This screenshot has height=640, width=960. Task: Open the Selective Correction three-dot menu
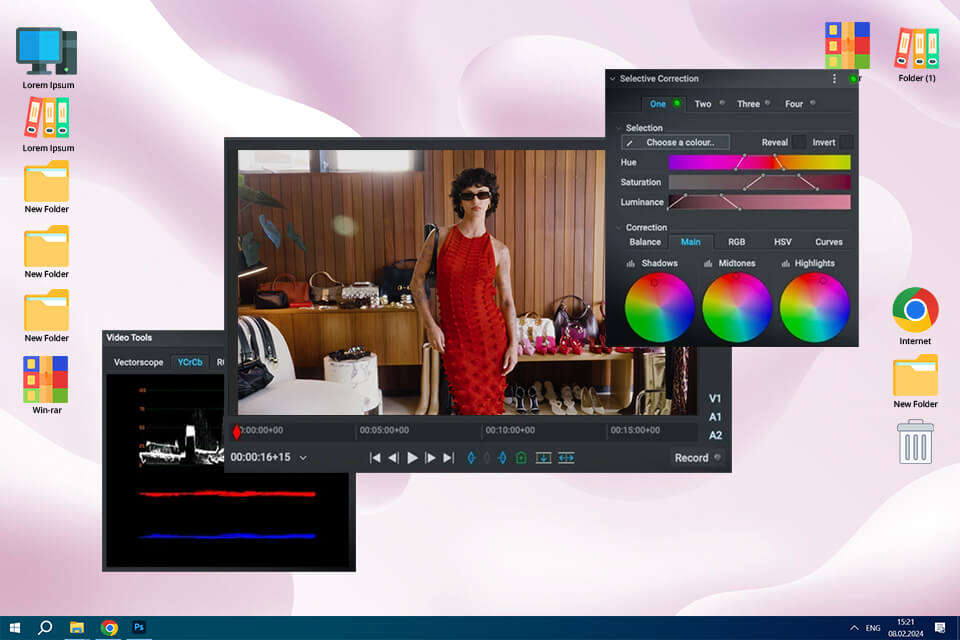835,79
